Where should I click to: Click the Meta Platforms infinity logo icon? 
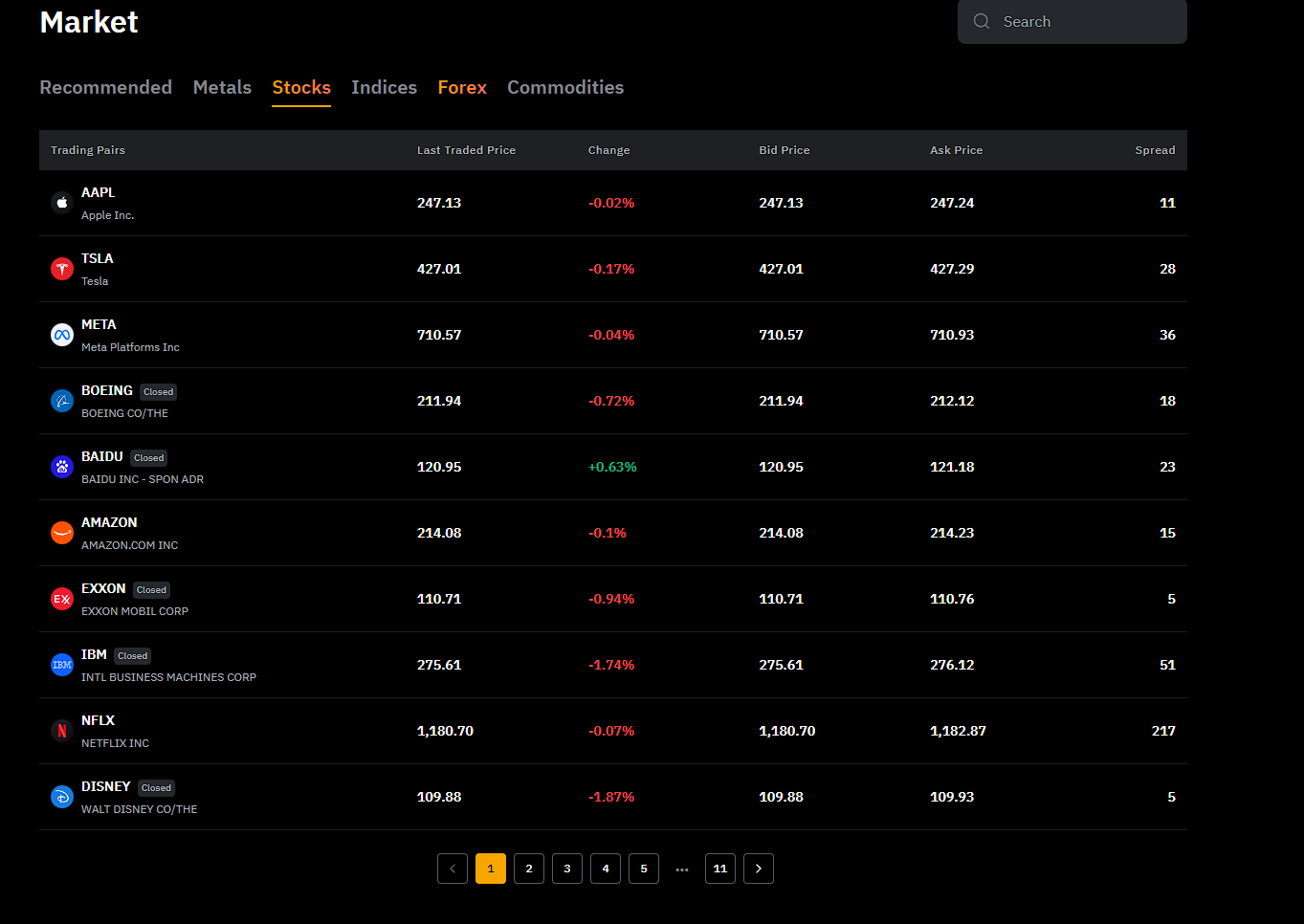click(61, 335)
